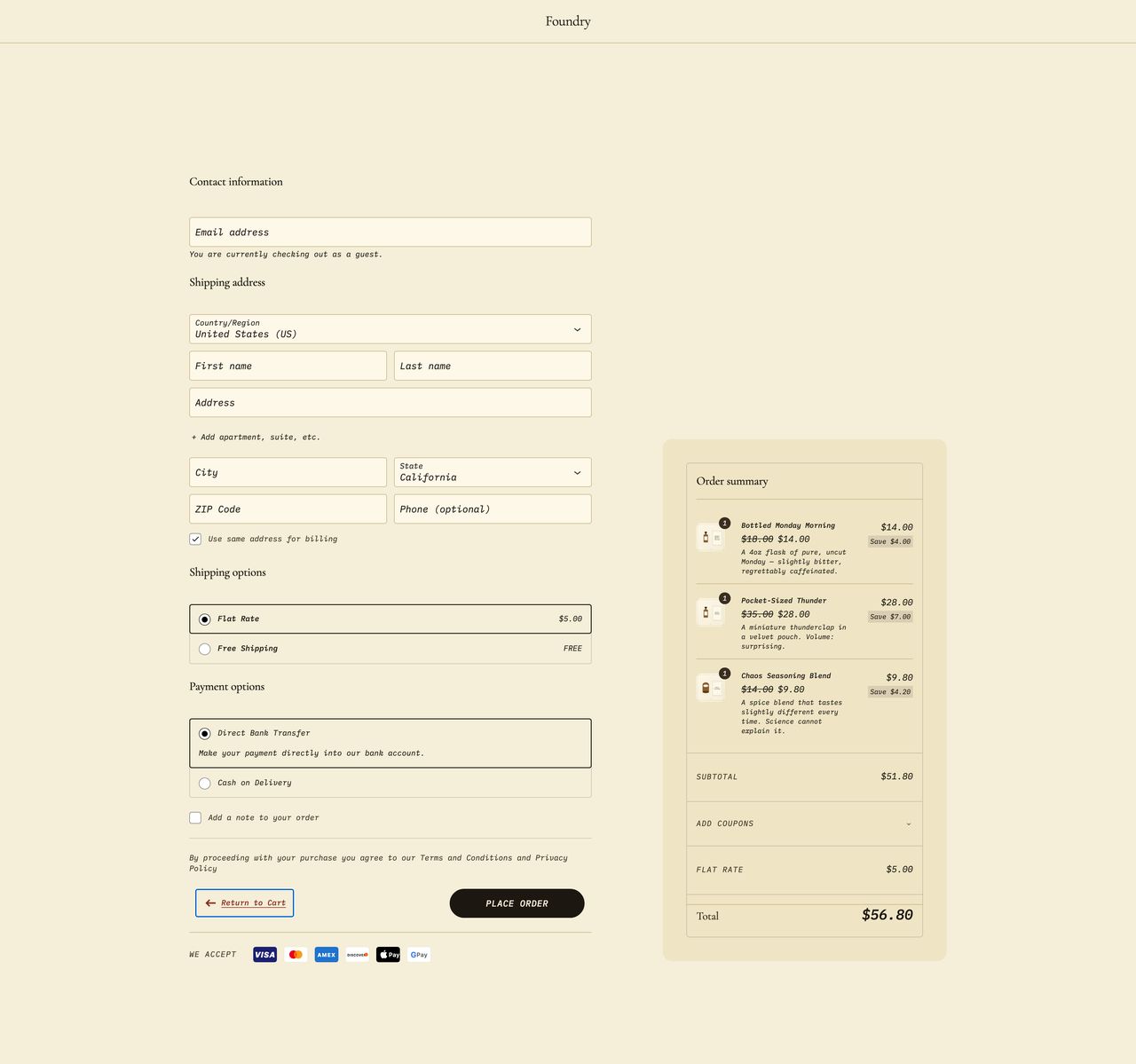Viewport: 1136px width, 1064px height.
Task: Click the Discover card icon
Action: (x=358, y=955)
